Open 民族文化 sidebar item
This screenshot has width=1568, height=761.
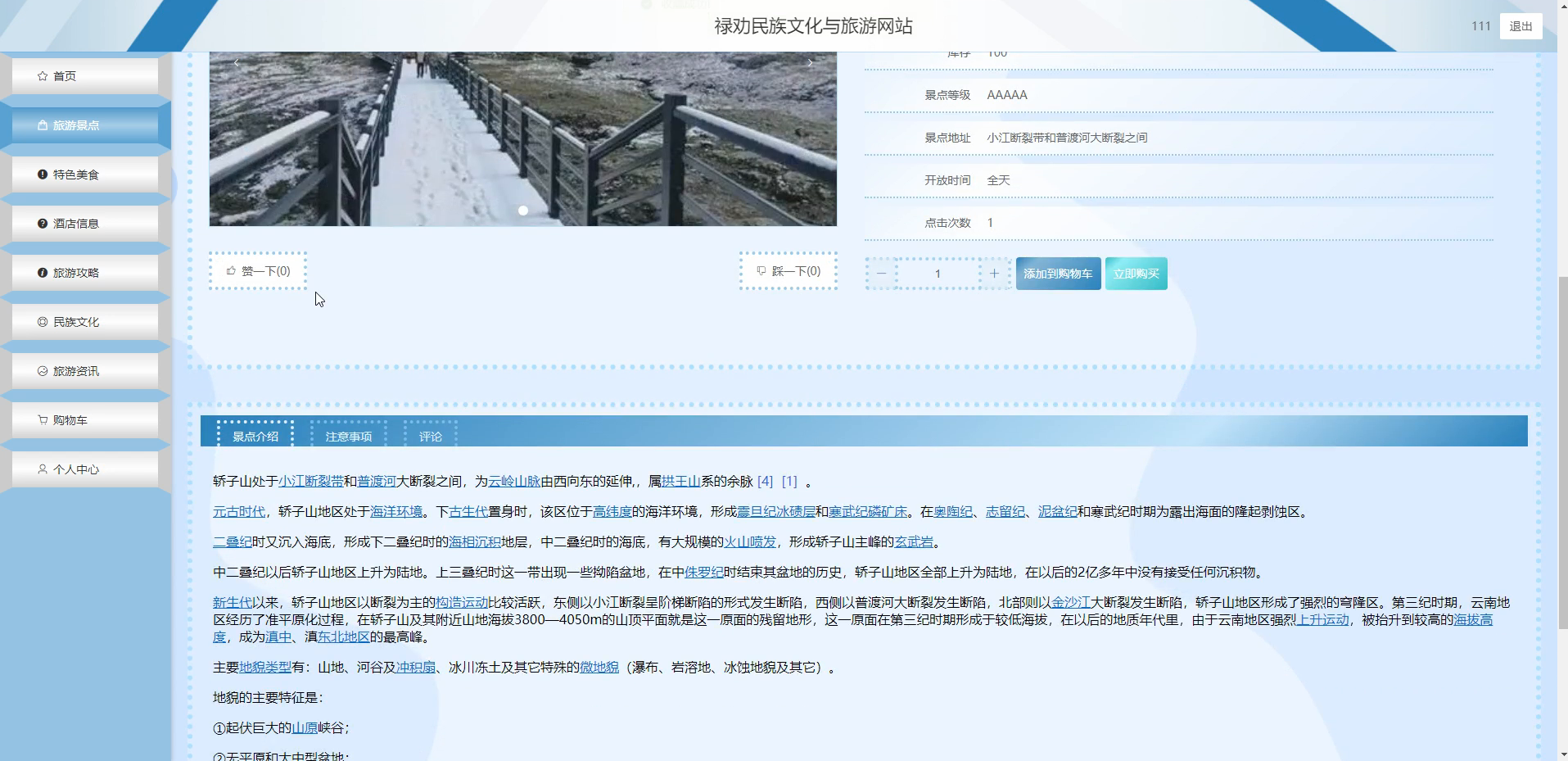(x=85, y=322)
